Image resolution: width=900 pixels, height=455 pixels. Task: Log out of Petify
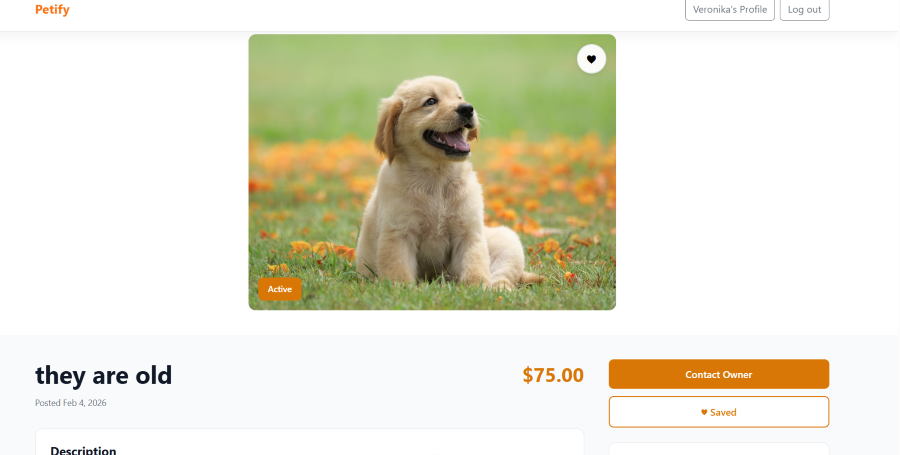(804, 10)
